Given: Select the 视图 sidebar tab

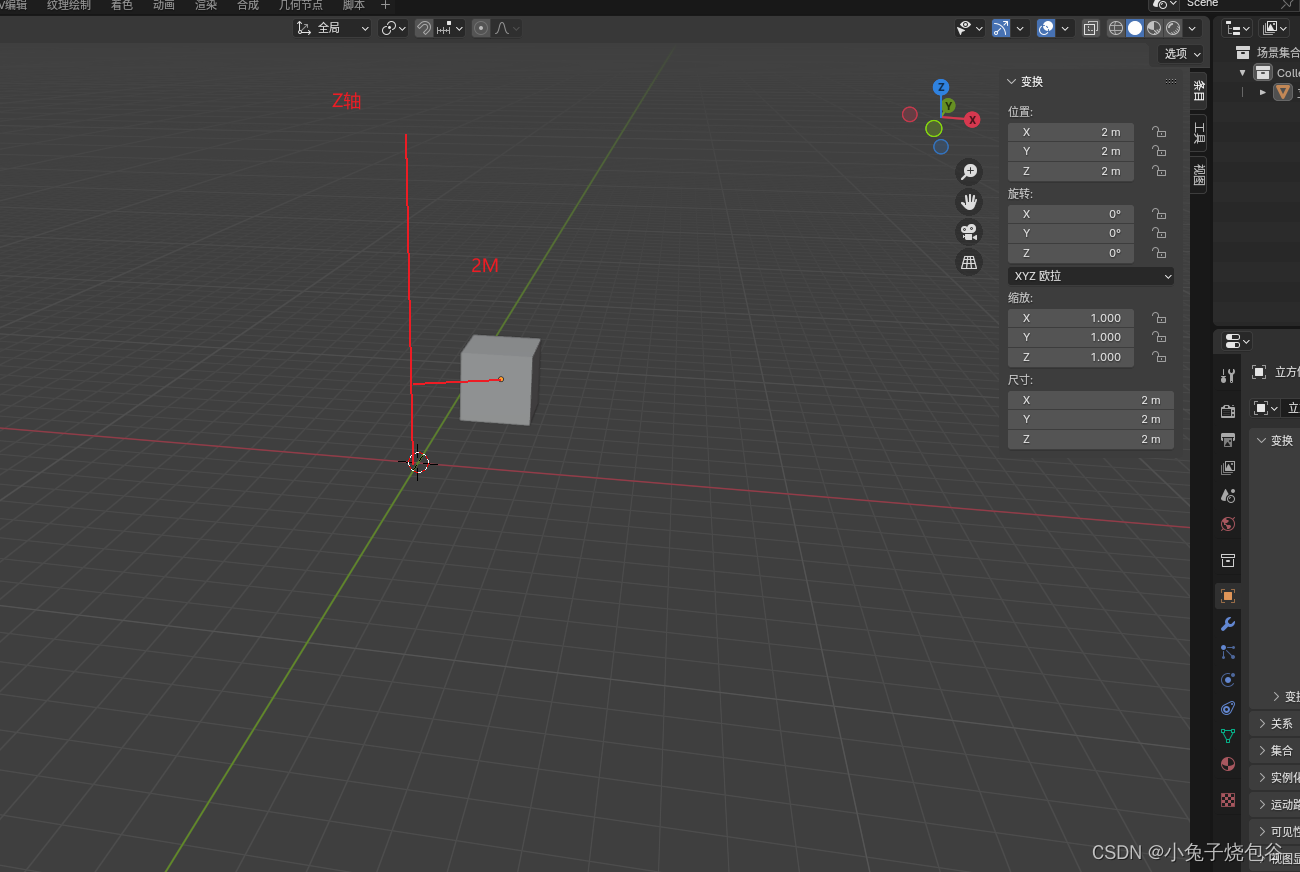Looking at the screenshot, I should pos(1198,175).
